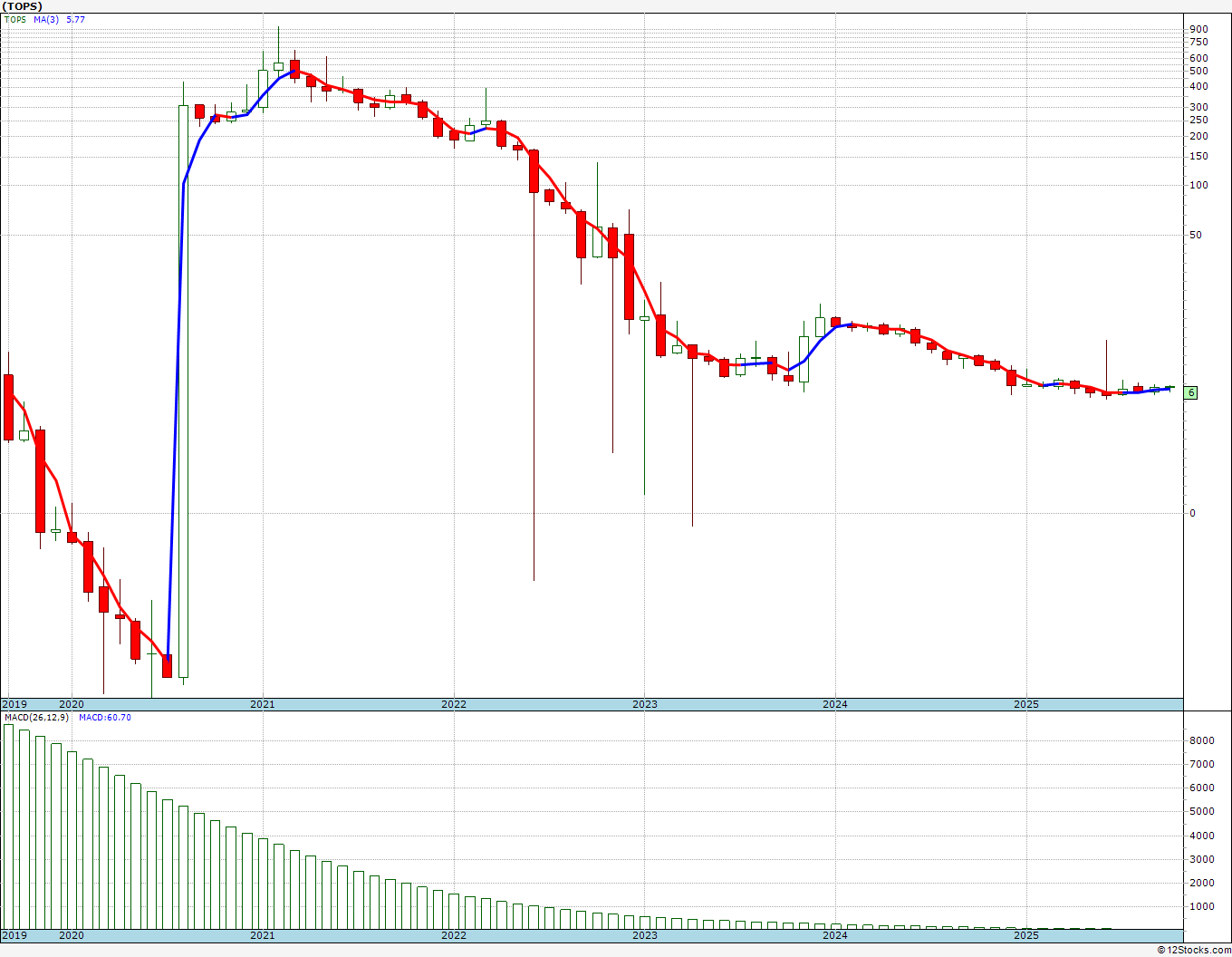Select the 7000 MACD axis label
Viewport: 1232px width, 957px height.
[1200, 764]
